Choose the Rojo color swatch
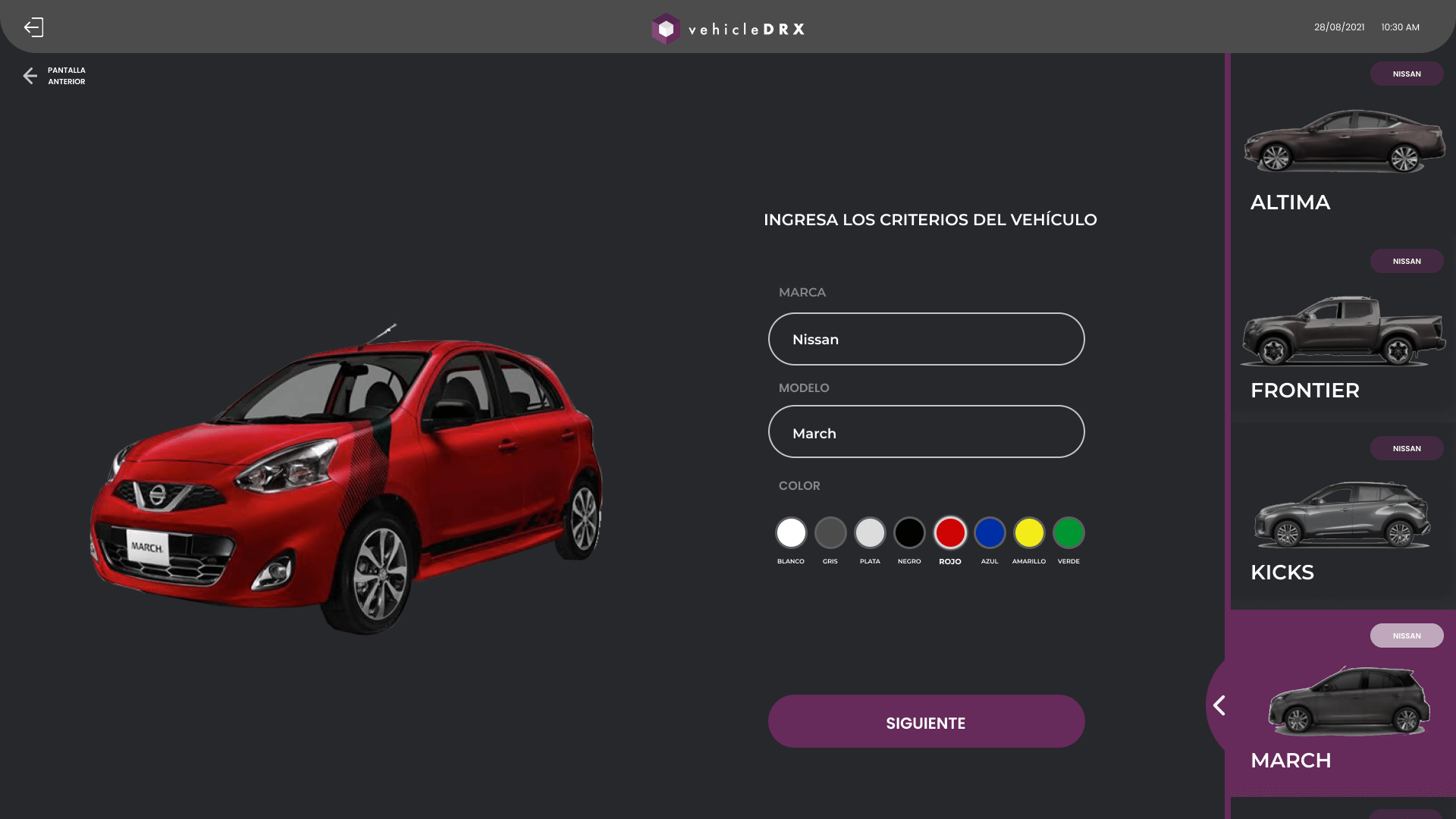The image size is (1456, 819). 950,533
